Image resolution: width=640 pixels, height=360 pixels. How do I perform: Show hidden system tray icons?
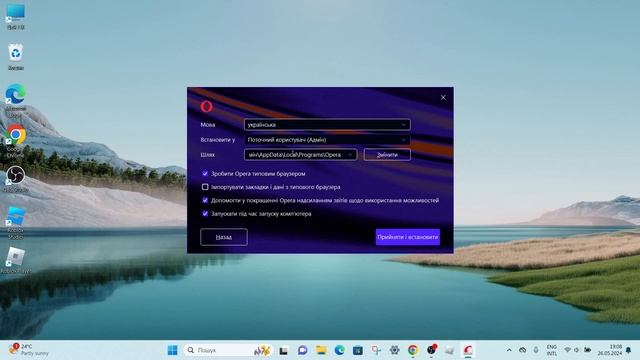(509, 350)
